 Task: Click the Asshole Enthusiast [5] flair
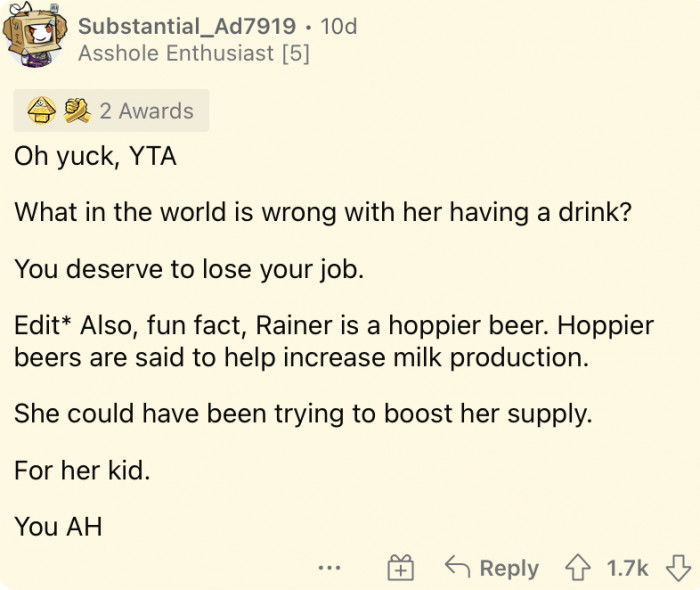pyautogui.click(x=193, y=53)
